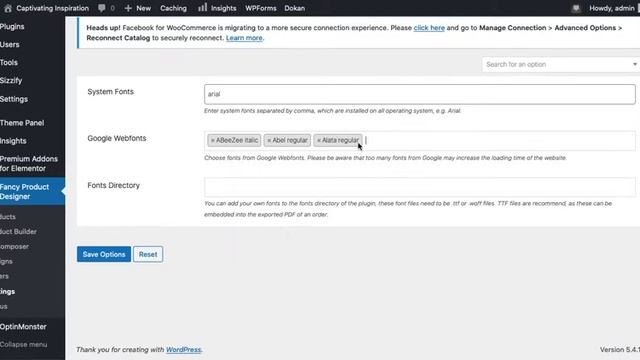Image resolution: width=640 pixels, height=360 pixels.
Task: Open the OptinMonster sidebar menu
Action: (x=23, y=327)
